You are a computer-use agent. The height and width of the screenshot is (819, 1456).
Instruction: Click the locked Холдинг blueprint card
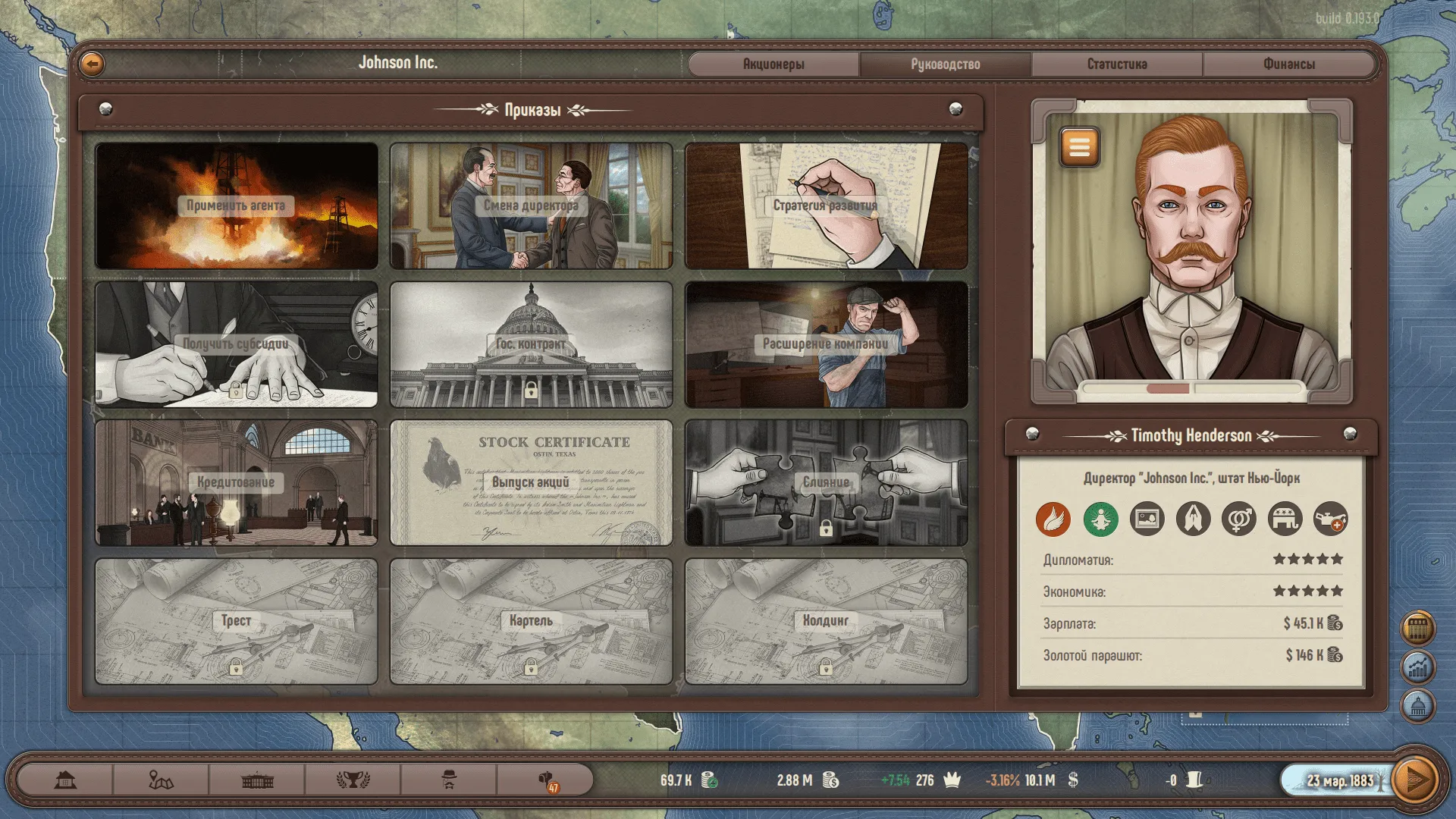coord(826,622)
